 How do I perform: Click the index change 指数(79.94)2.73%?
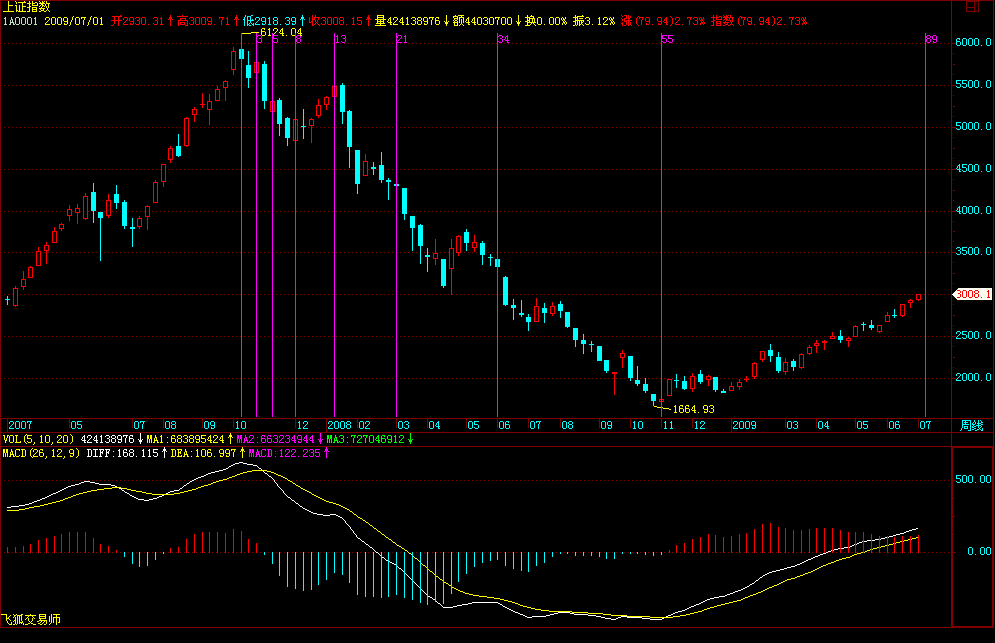[x=758, y=21]
